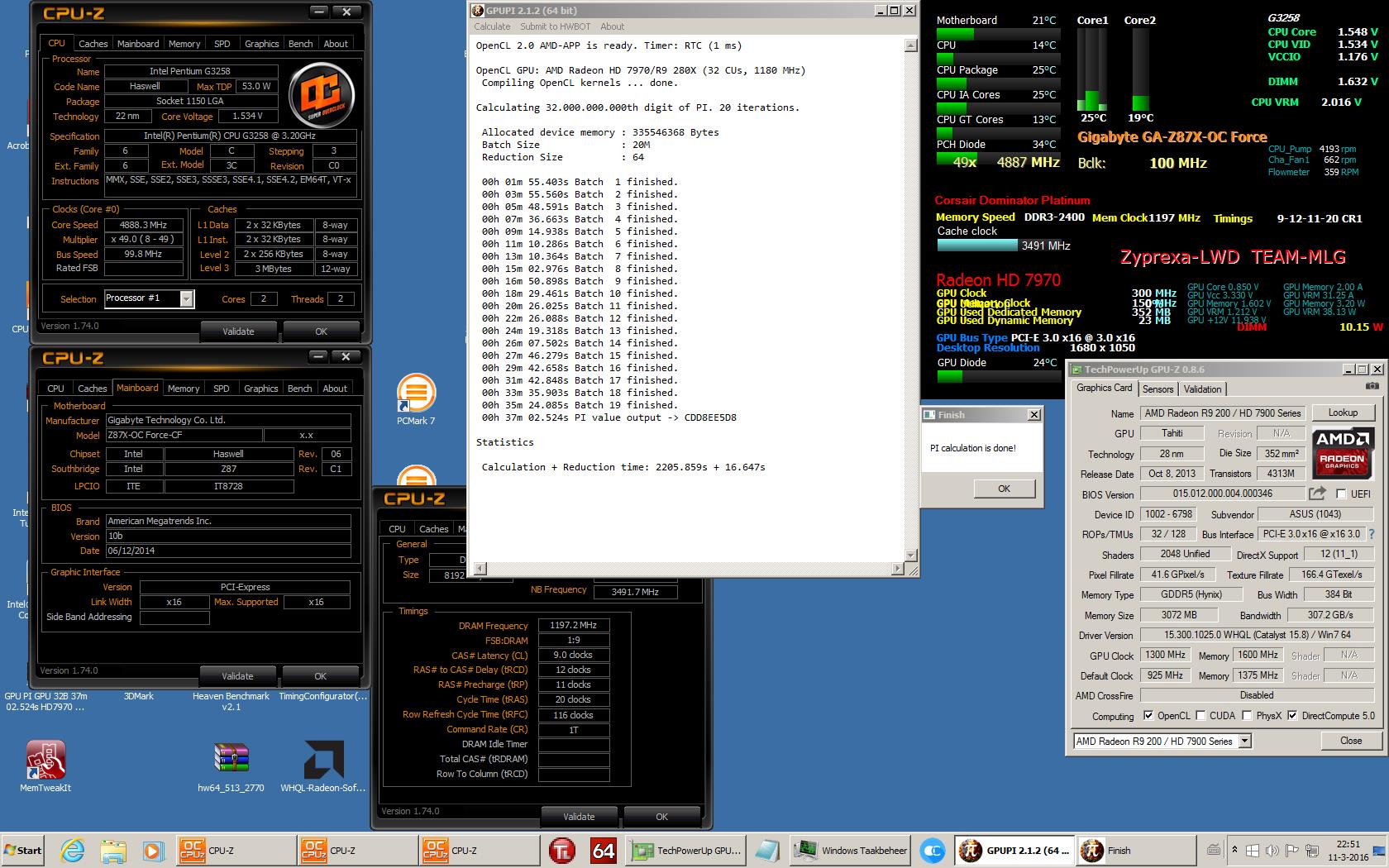The width and height of the screenshot is (1389, 868).
Task: Click the GPUPI vertical scrollbar up arrow
Action: (911, 46)
